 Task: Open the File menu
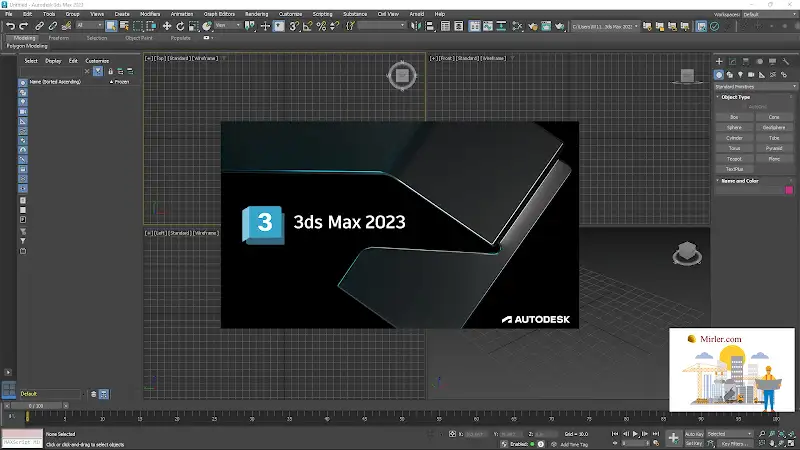tap(9, 14)
